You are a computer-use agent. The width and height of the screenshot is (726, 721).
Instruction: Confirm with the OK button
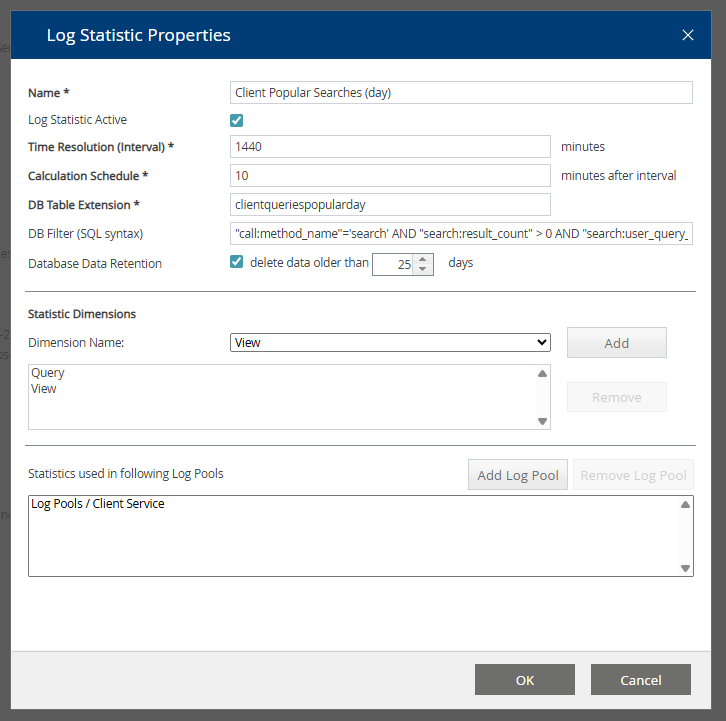click(x=525, y=680)
